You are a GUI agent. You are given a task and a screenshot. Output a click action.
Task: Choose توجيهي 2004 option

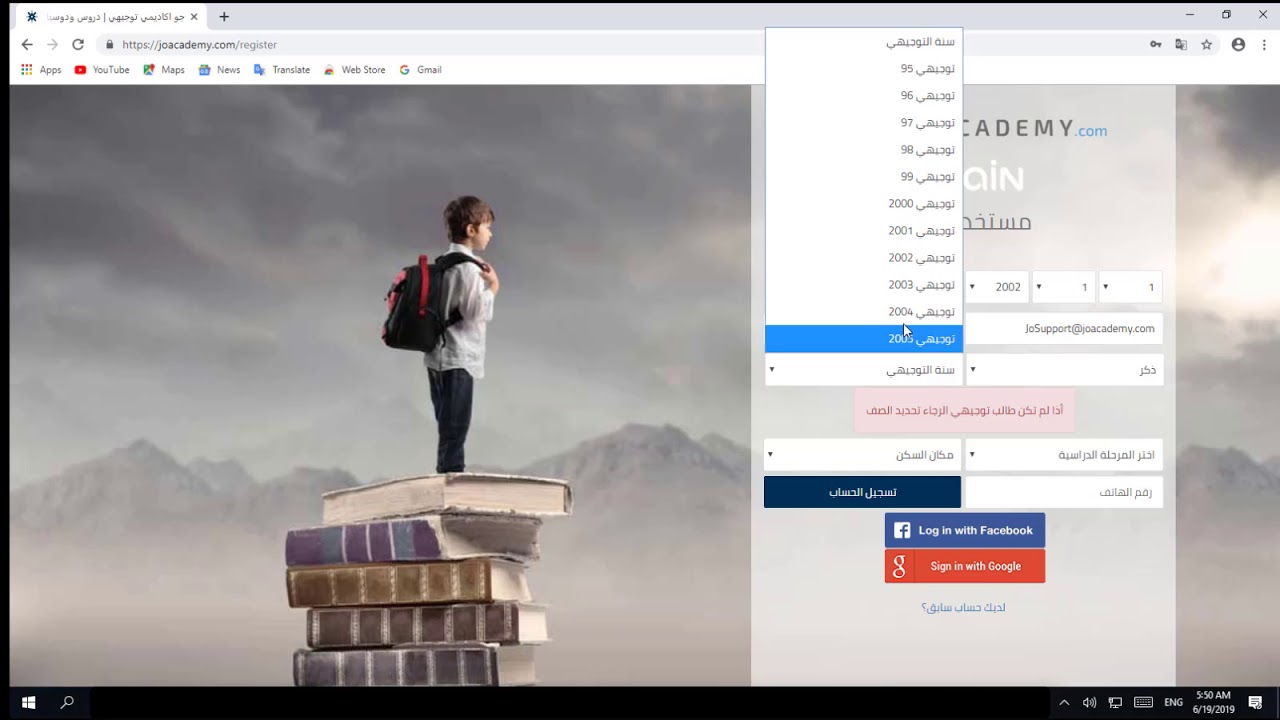pyautogui.click(x=864, y=312)
